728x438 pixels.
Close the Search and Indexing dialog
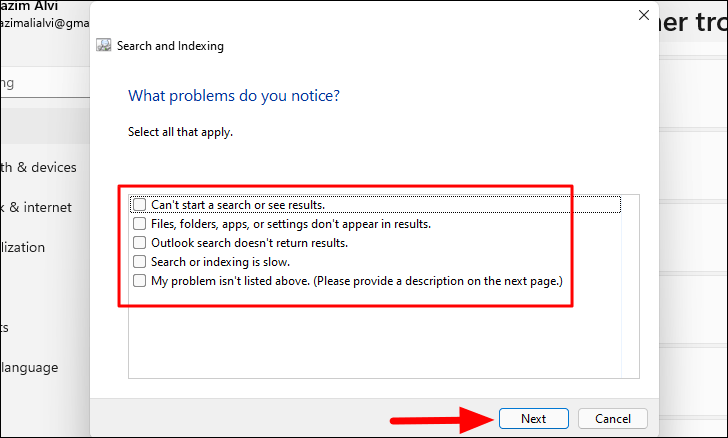[644, 15]
